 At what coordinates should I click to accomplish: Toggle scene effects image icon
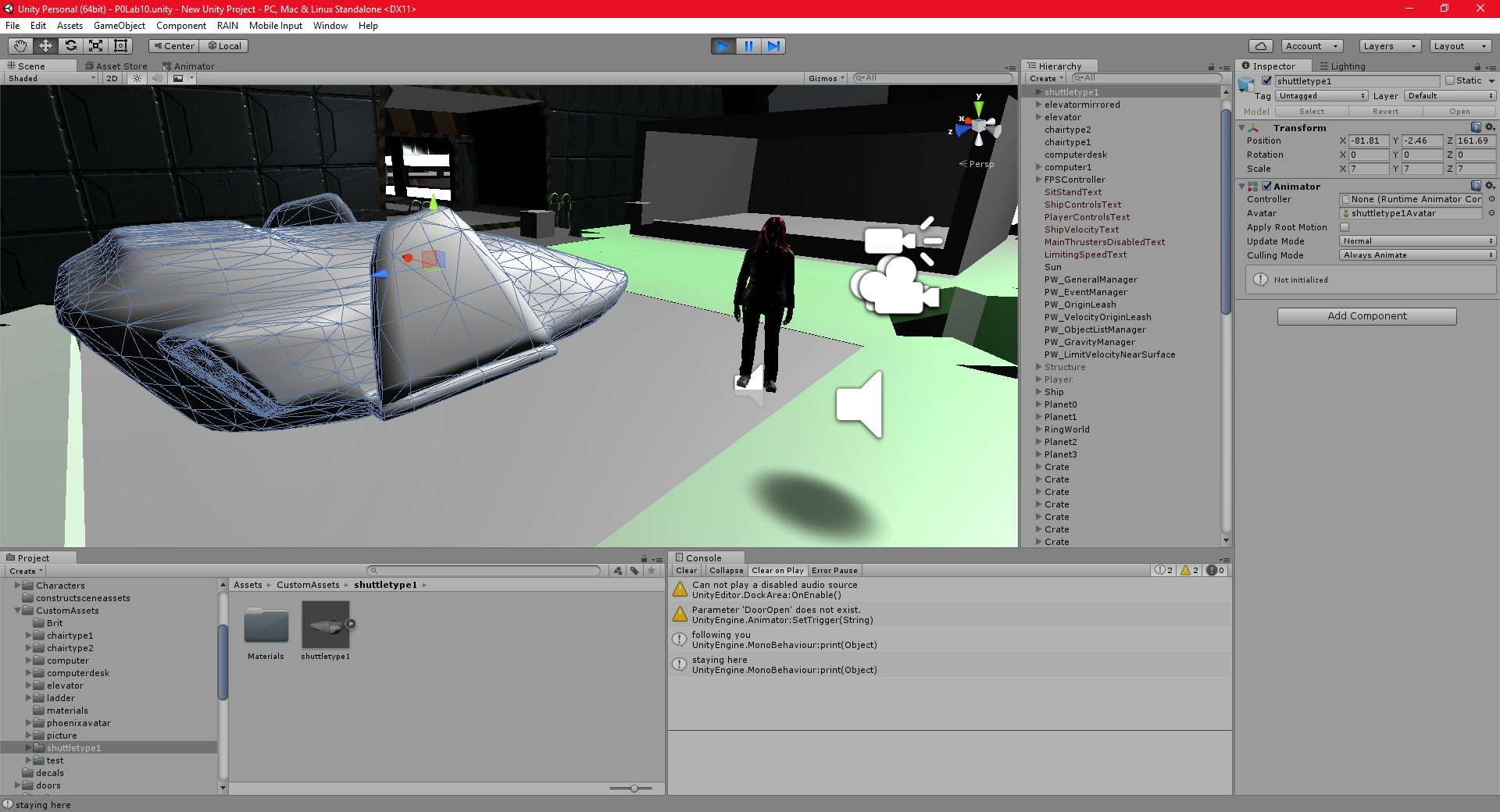click(x=178, y=78)
